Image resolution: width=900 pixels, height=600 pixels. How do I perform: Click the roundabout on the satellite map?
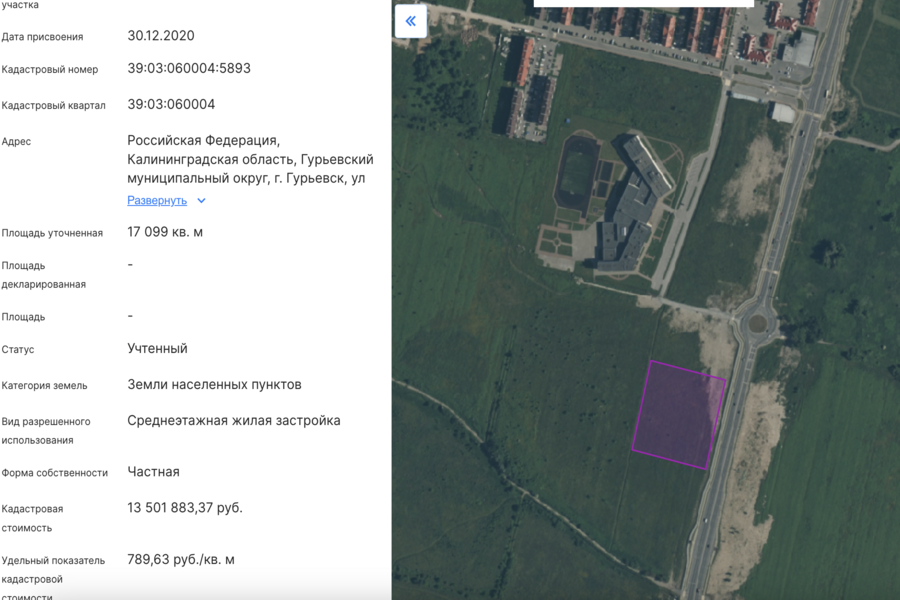tap(757, 322)
